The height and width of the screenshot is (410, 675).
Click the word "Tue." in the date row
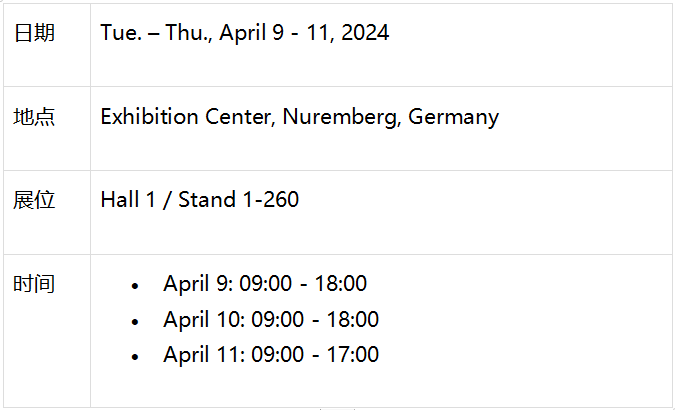click(x=119, y=33)
